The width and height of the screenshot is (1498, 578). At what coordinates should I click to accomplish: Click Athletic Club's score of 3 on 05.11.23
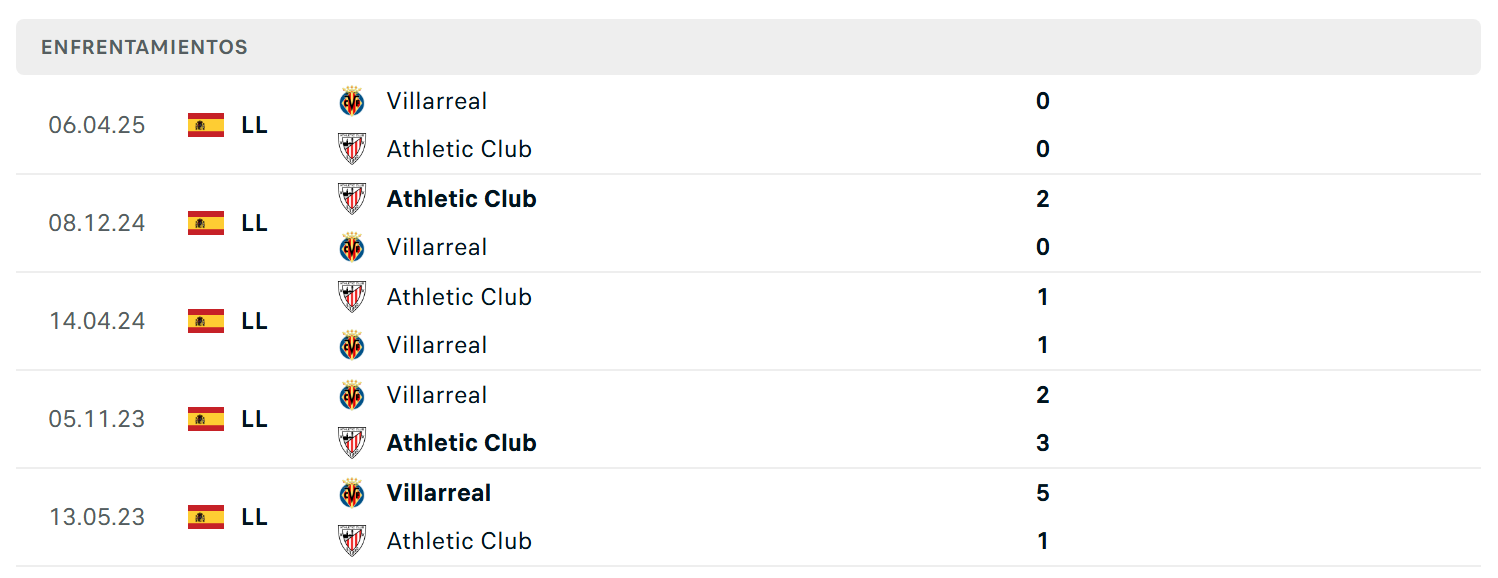tap(1043, 443)
